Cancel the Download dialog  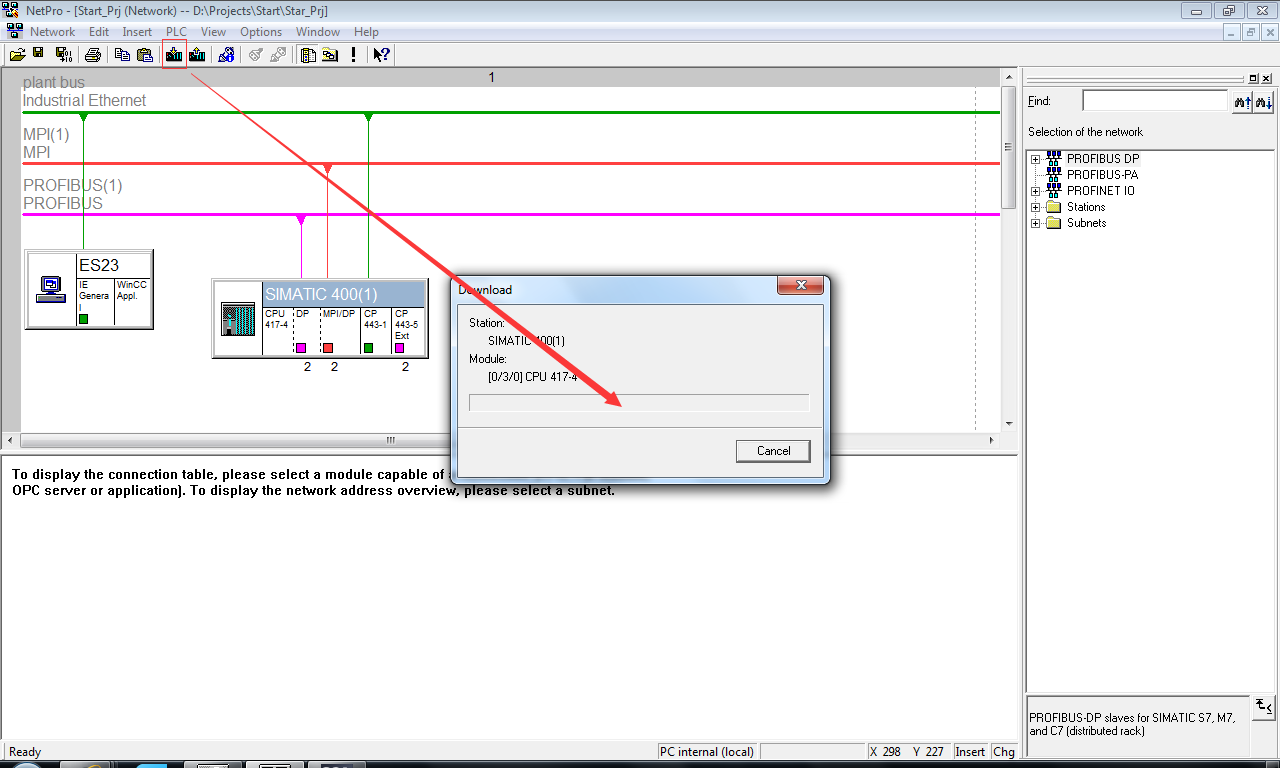pyautogui.click(x=773, y=451)
